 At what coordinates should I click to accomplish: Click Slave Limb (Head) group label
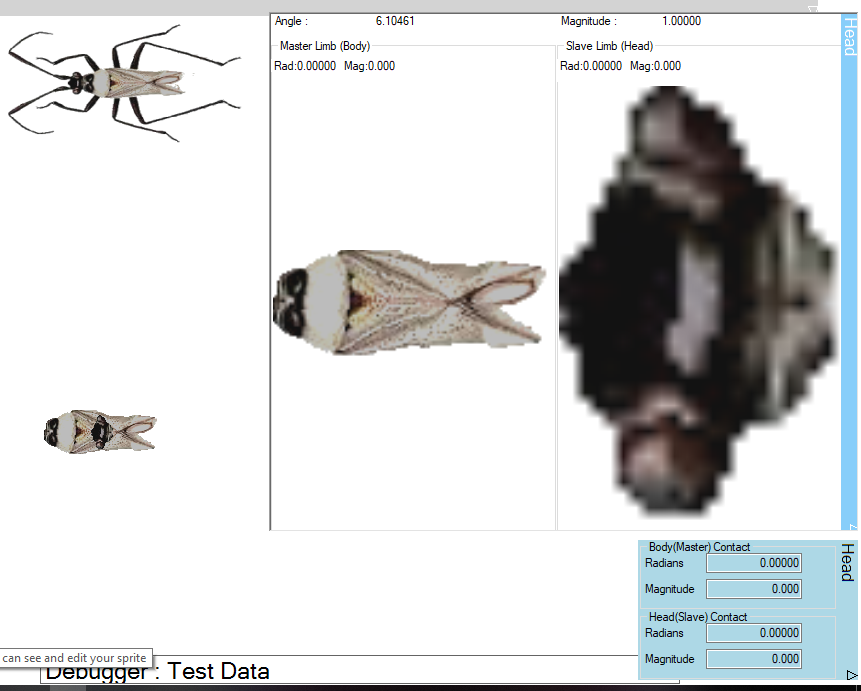[610, 46]
